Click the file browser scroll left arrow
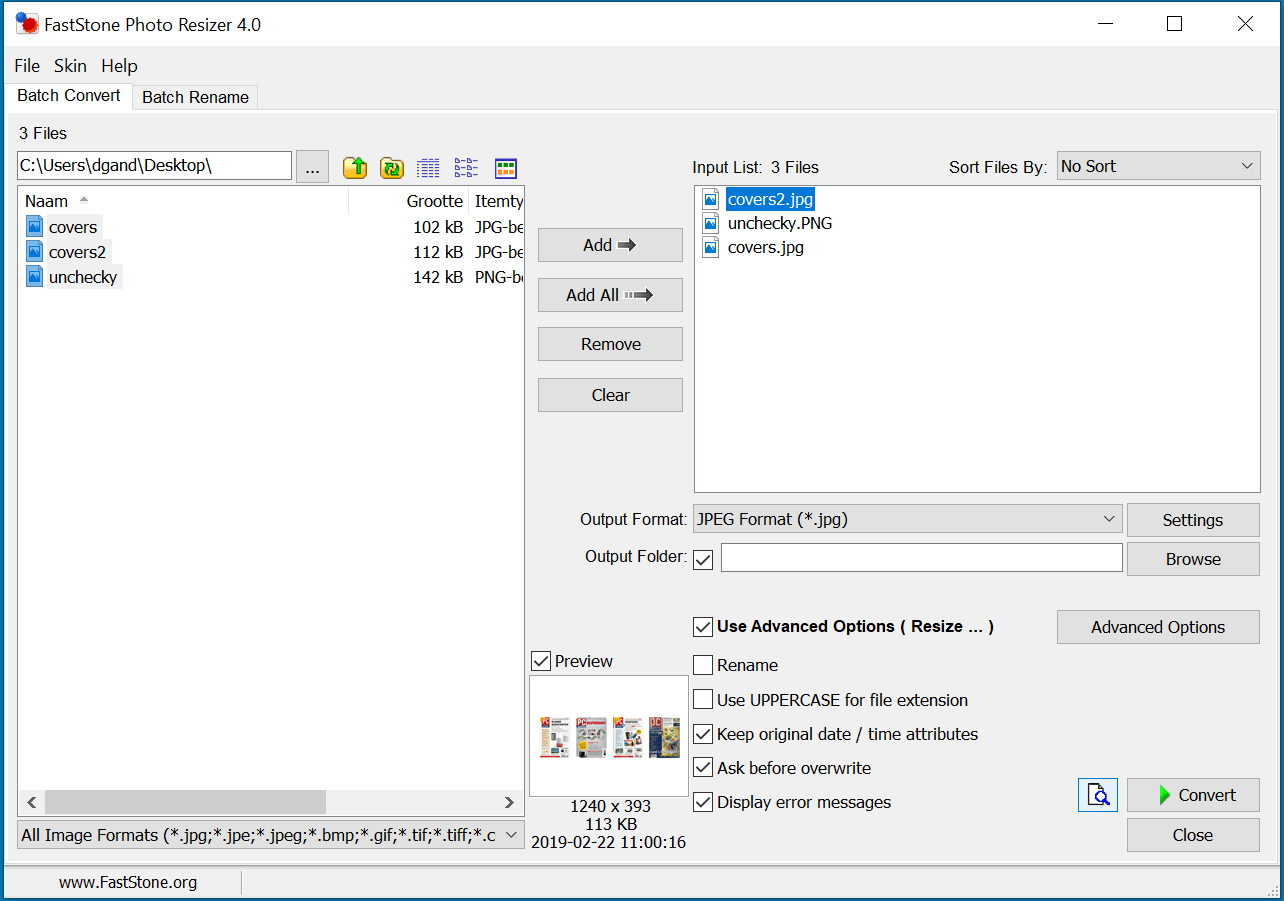 tap(31, 802)
